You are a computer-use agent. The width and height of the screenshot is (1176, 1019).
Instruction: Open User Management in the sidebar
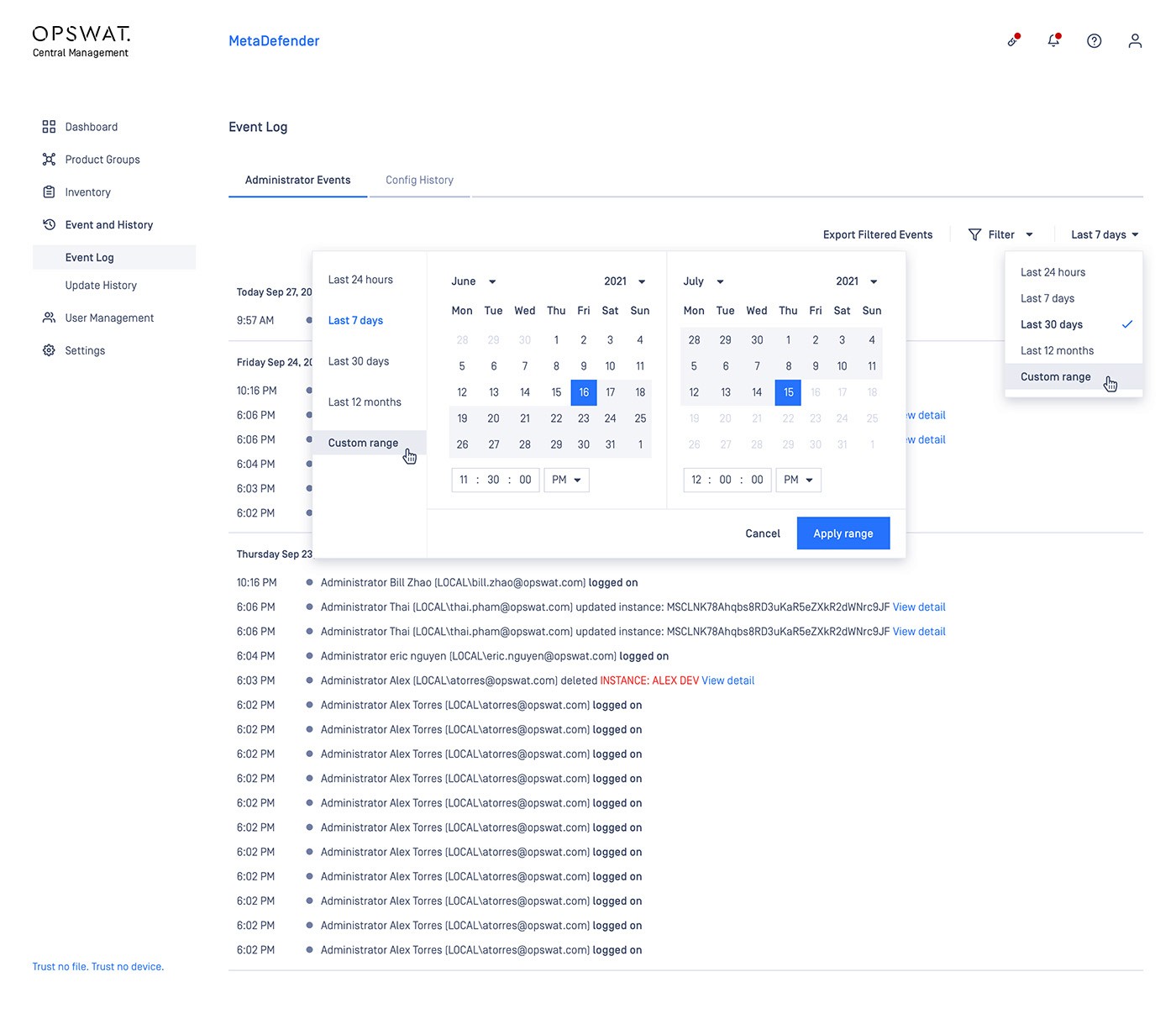tap(109, 318)
